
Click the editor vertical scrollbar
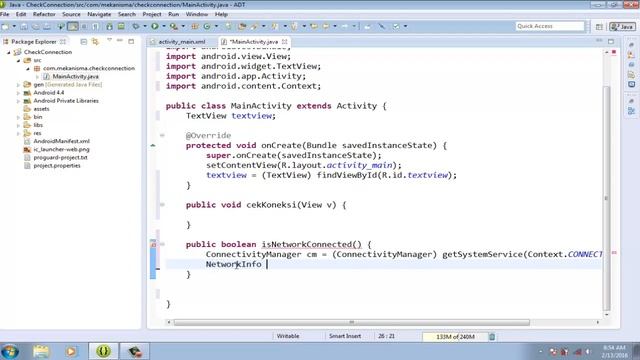[x=607, y=198]
